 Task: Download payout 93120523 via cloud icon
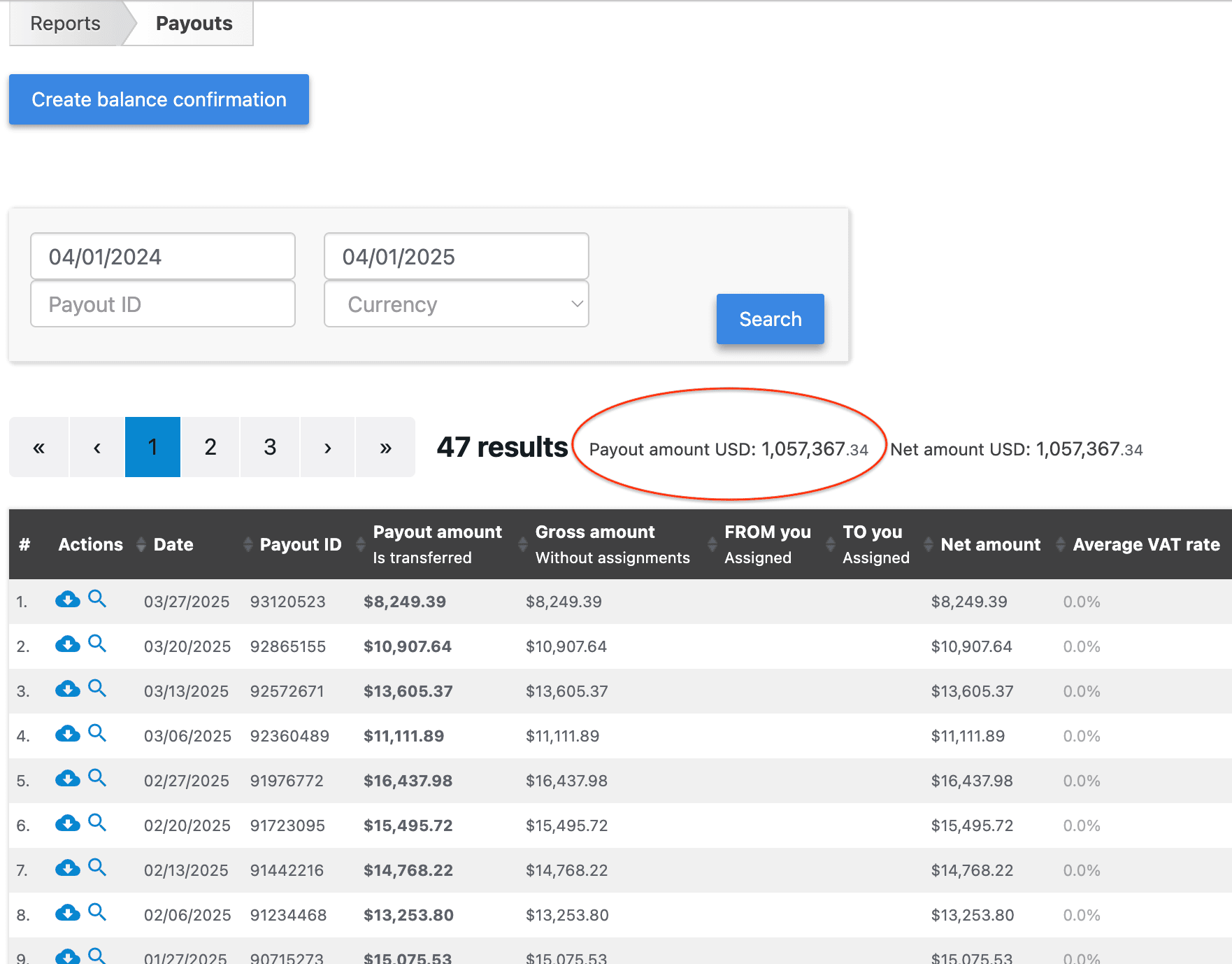[x=67, y=600]
